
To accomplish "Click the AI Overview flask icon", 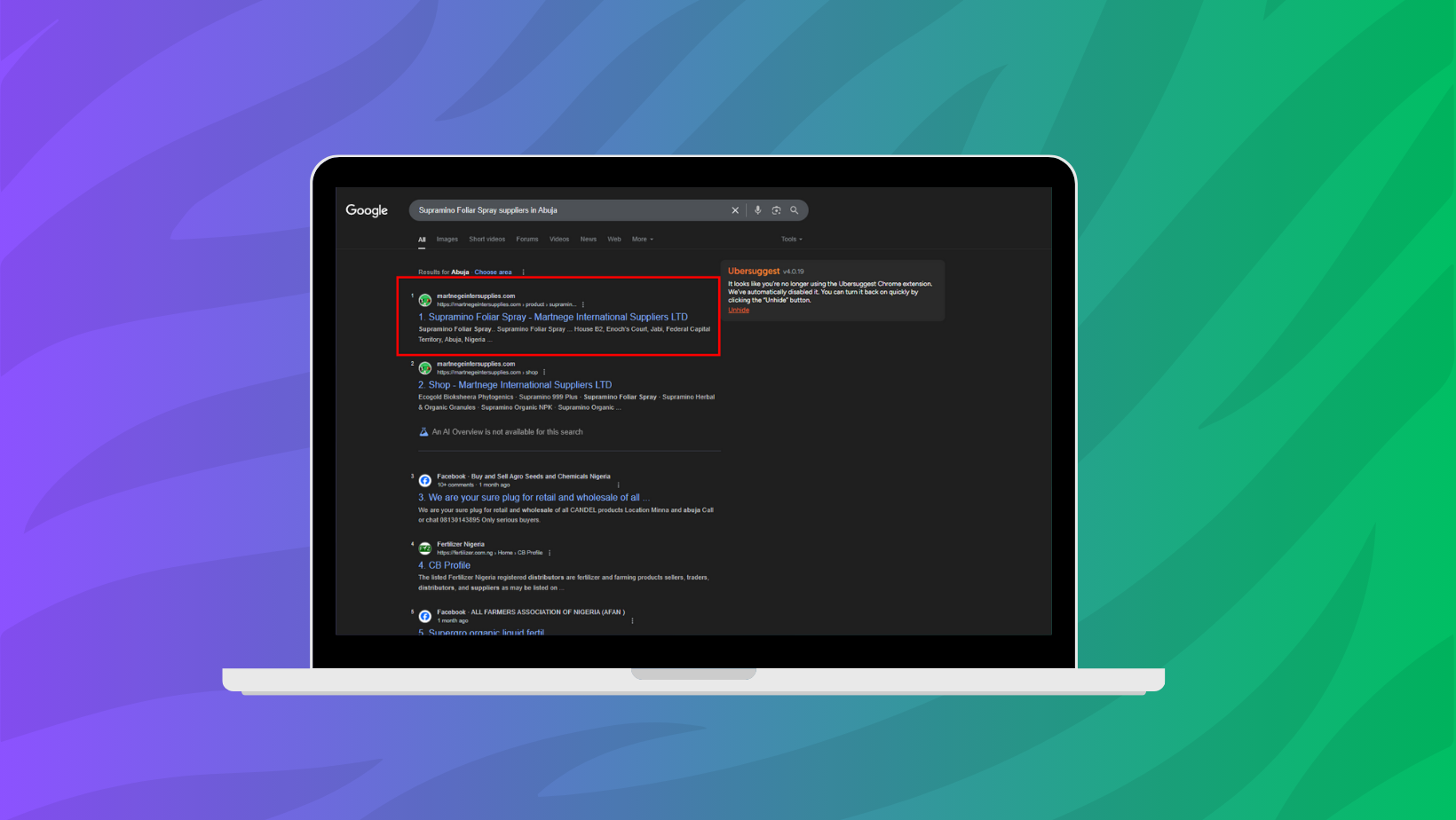I will pyautogui.click(x=423, y=432).
